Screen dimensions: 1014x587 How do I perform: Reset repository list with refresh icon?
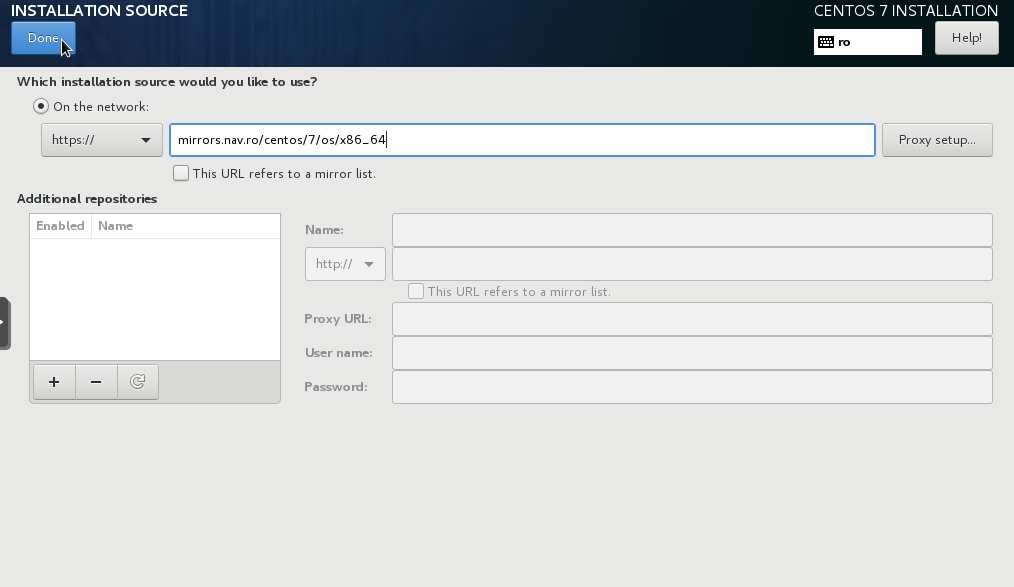click(138, 382)
